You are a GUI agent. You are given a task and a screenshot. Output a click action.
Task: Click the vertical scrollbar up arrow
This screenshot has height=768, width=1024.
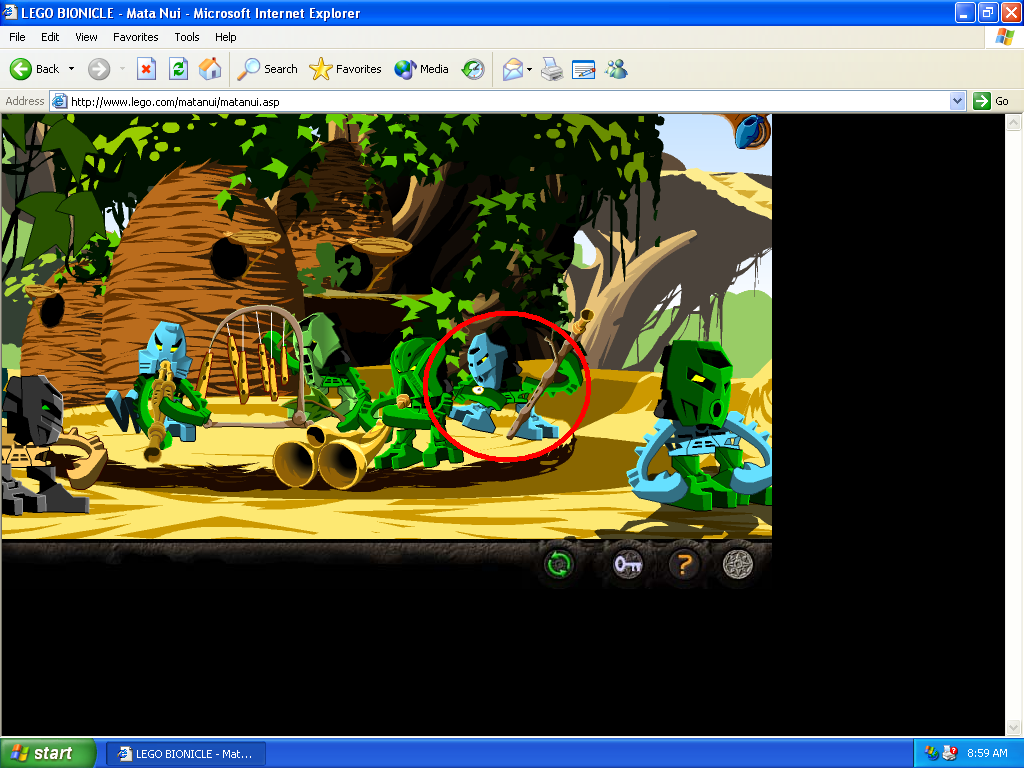click(x=1013, y=122)
